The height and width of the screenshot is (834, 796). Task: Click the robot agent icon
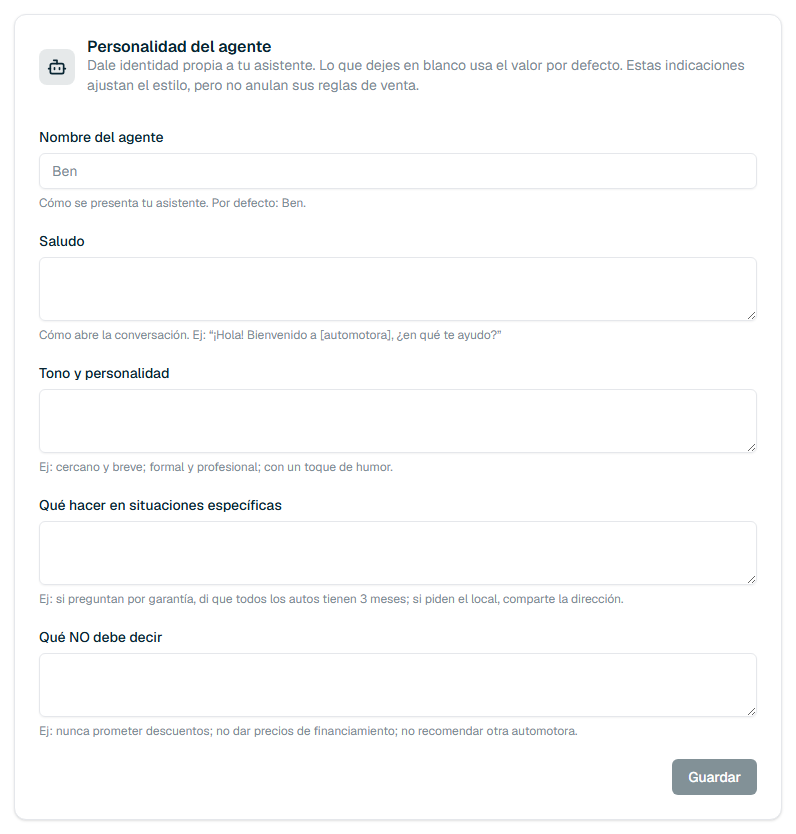pos(57,67)
